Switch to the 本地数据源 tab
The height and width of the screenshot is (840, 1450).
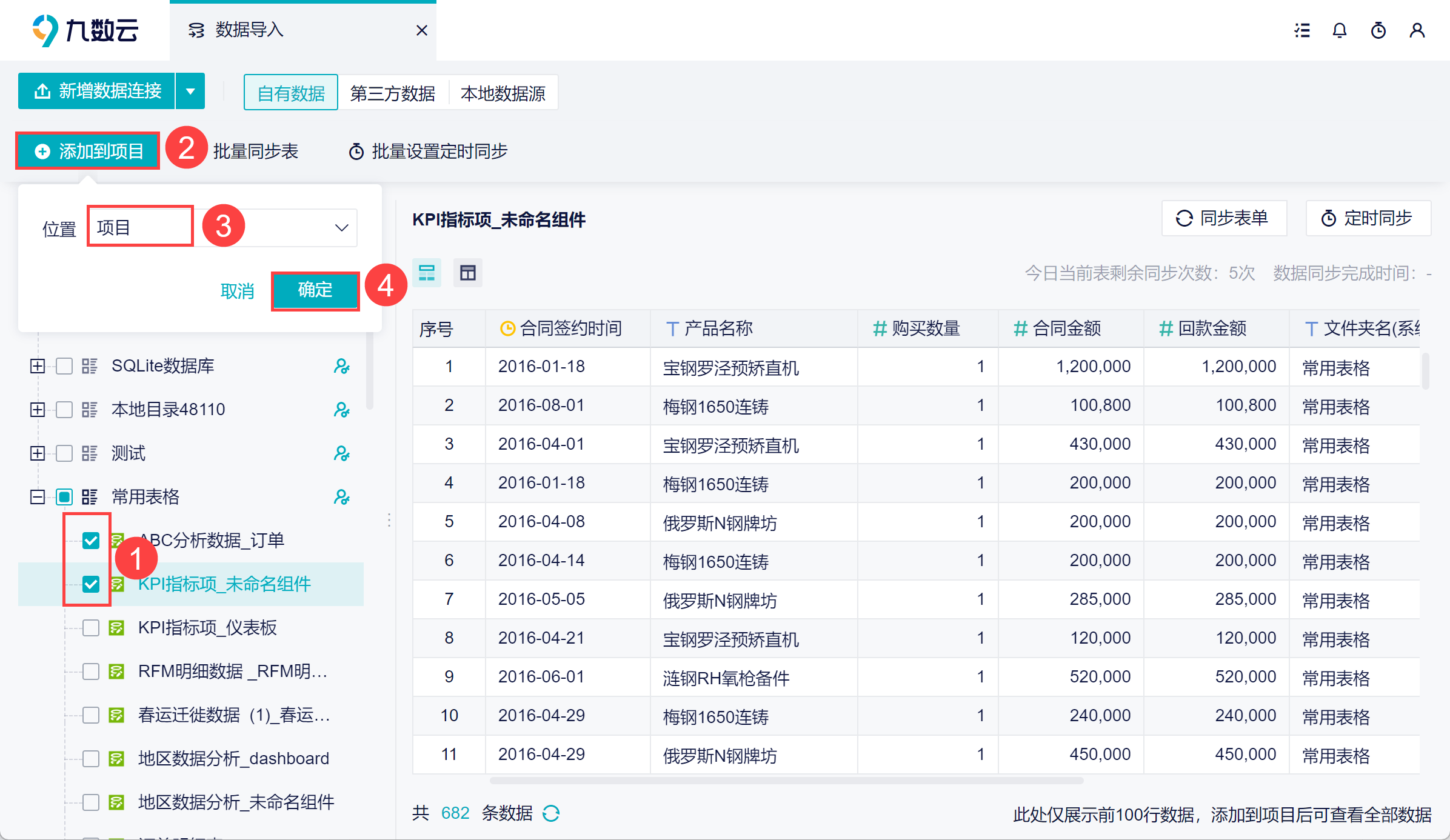[x=503, y=93]
